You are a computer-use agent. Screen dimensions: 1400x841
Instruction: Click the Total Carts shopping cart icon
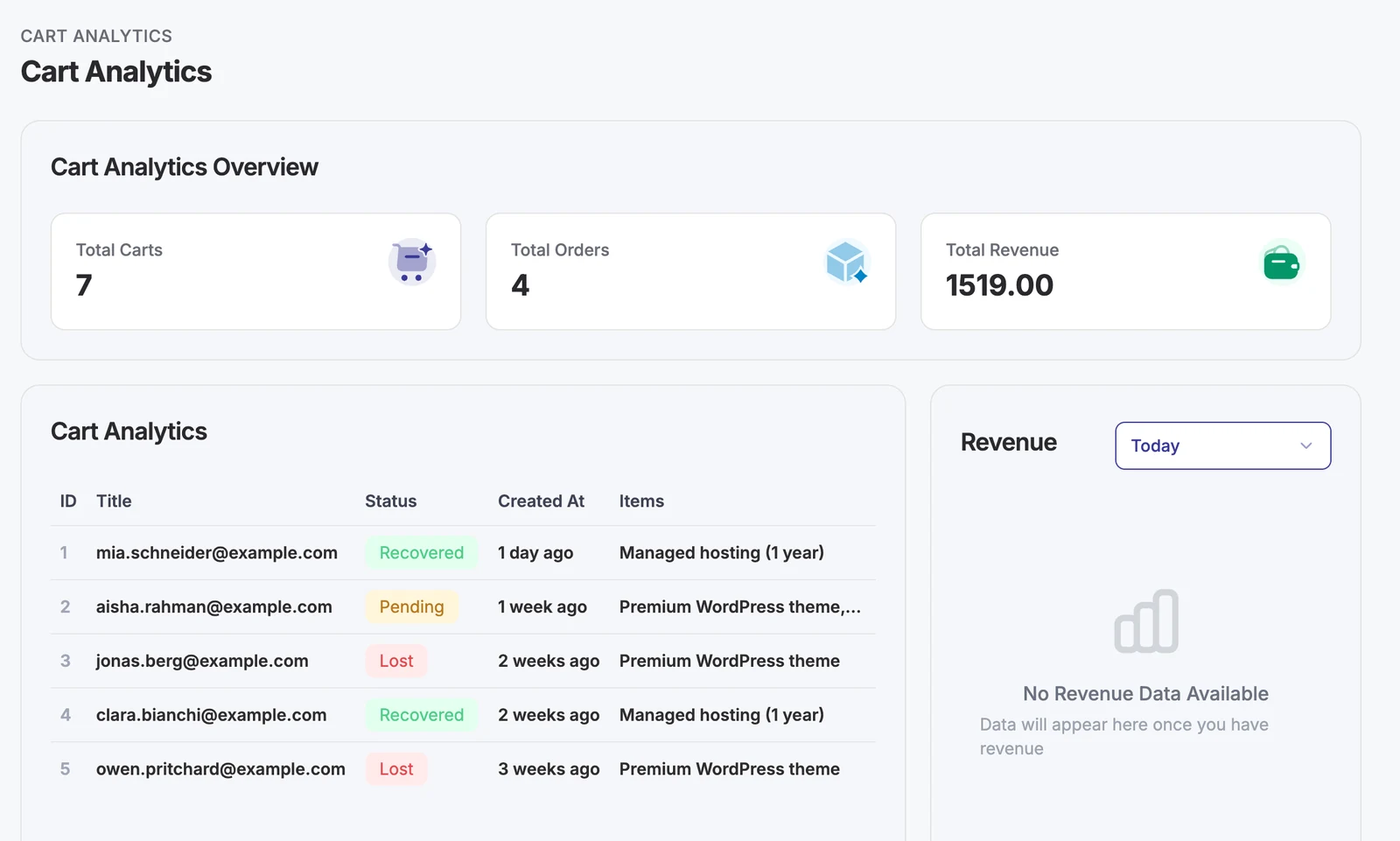411,263
